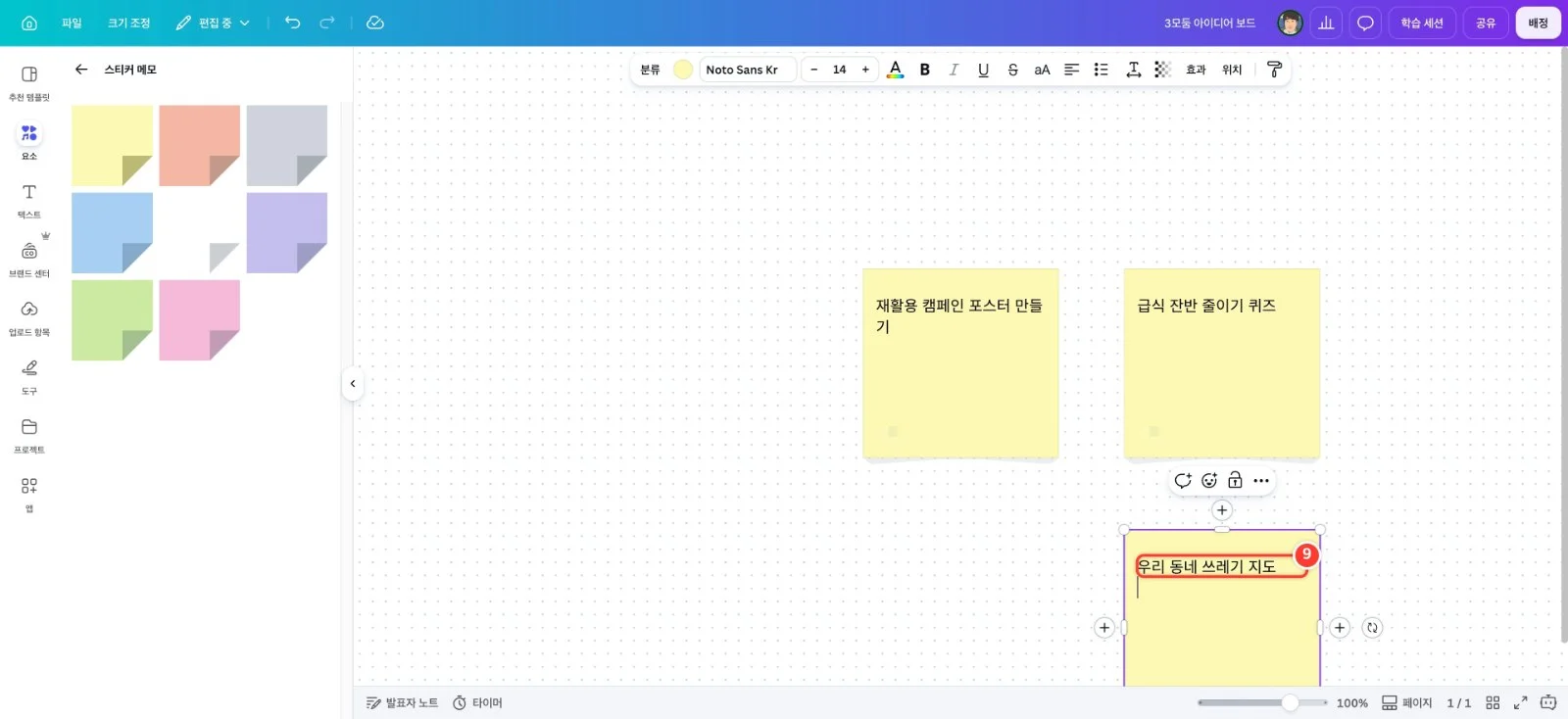Viewport: 1568px width, 719px height.
Task: Open the 편집 중 editing mode dropdown
Action: click(213, 23)
